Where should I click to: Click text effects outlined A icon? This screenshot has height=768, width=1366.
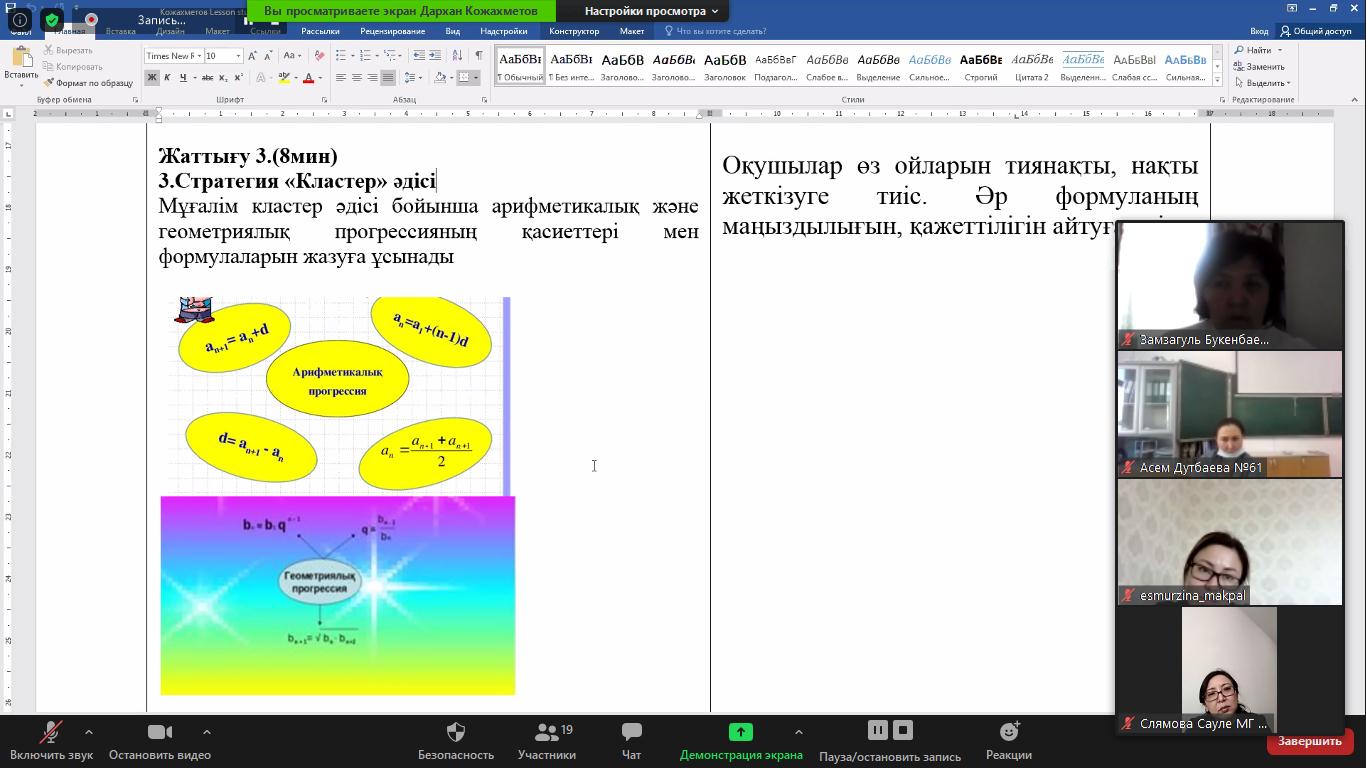(261, 77)
